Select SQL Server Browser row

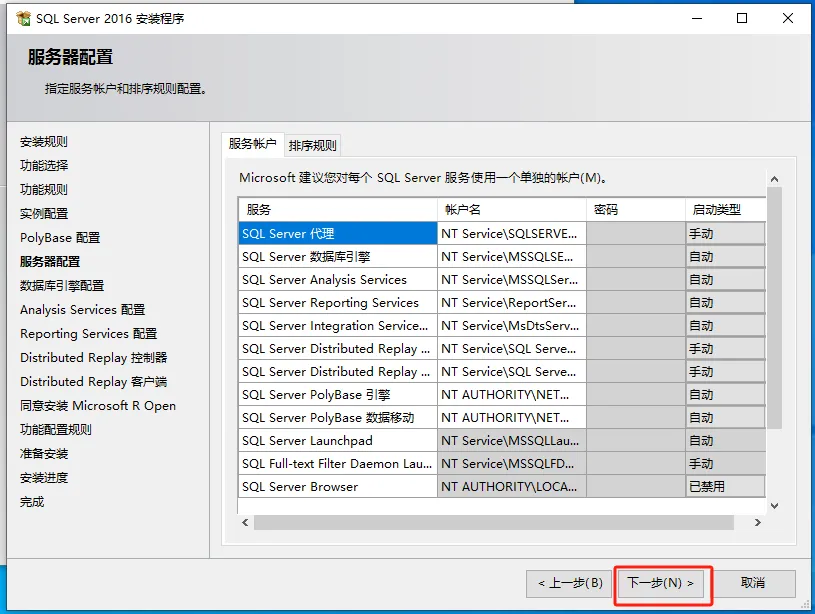pos(338,487)
